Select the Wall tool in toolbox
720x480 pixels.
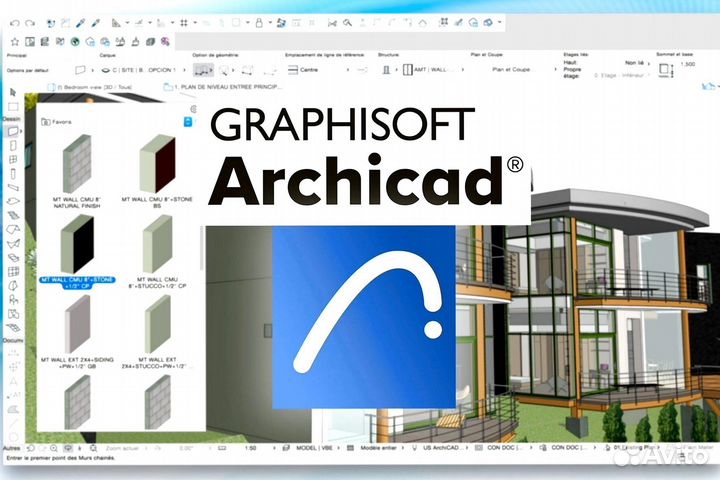[13, 131]
